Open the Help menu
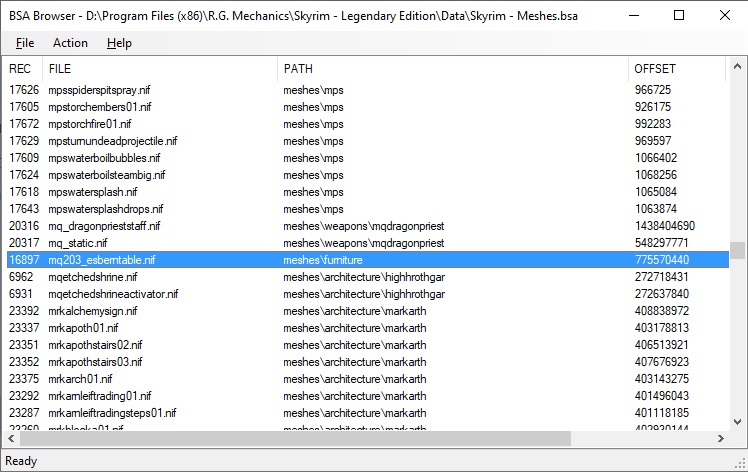This screenshot has height=472, width=748. (119, 43)
